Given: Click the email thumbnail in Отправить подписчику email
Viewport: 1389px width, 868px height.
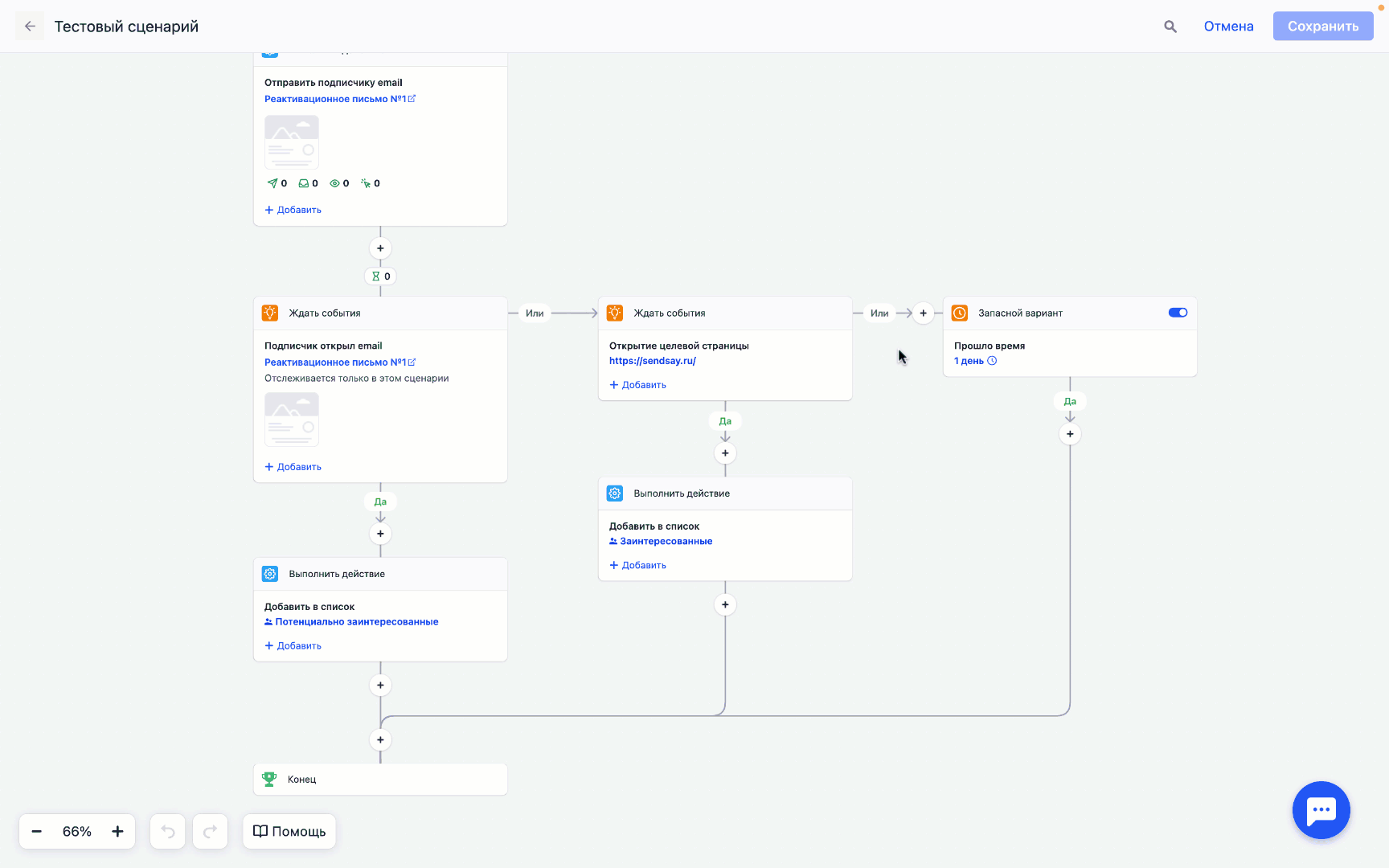Looking at the screenshot, I should [x=292, y=141].
